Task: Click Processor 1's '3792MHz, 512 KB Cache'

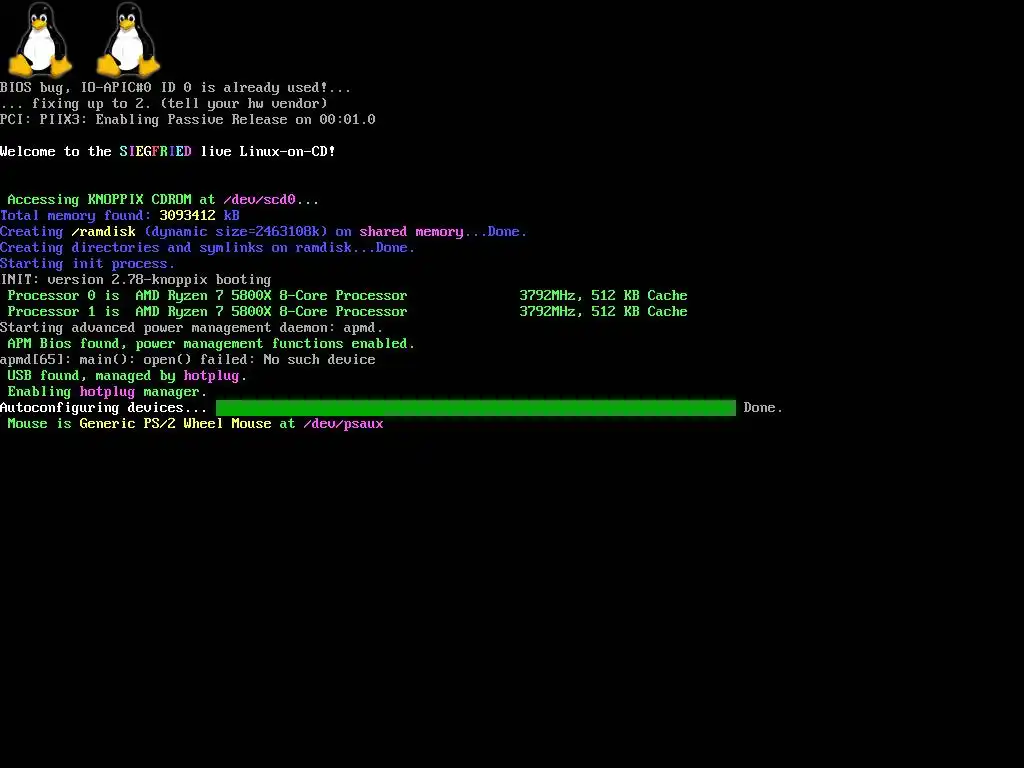Action: pos(603,312)
